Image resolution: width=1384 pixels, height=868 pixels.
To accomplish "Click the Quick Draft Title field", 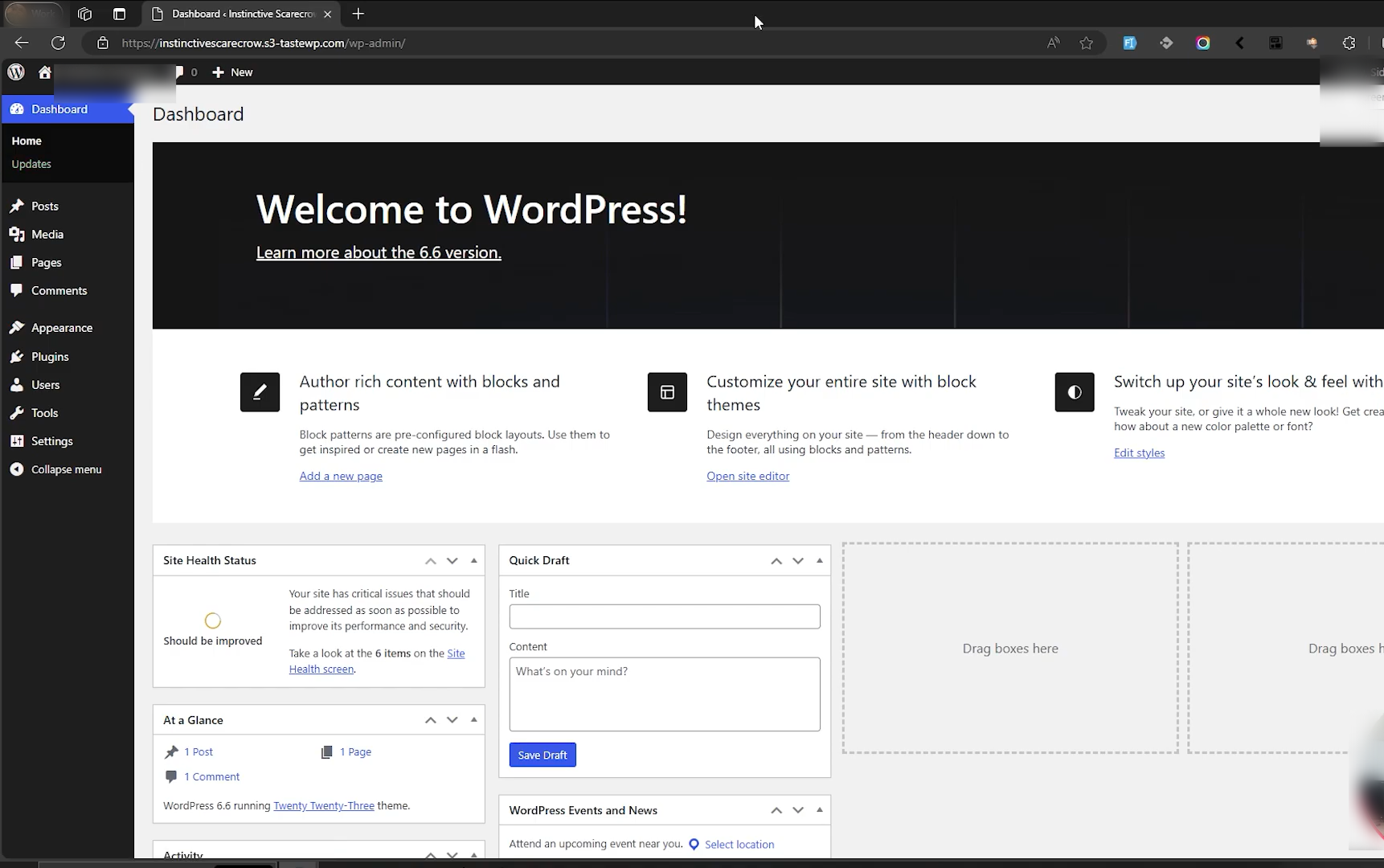I will point(664,617).
